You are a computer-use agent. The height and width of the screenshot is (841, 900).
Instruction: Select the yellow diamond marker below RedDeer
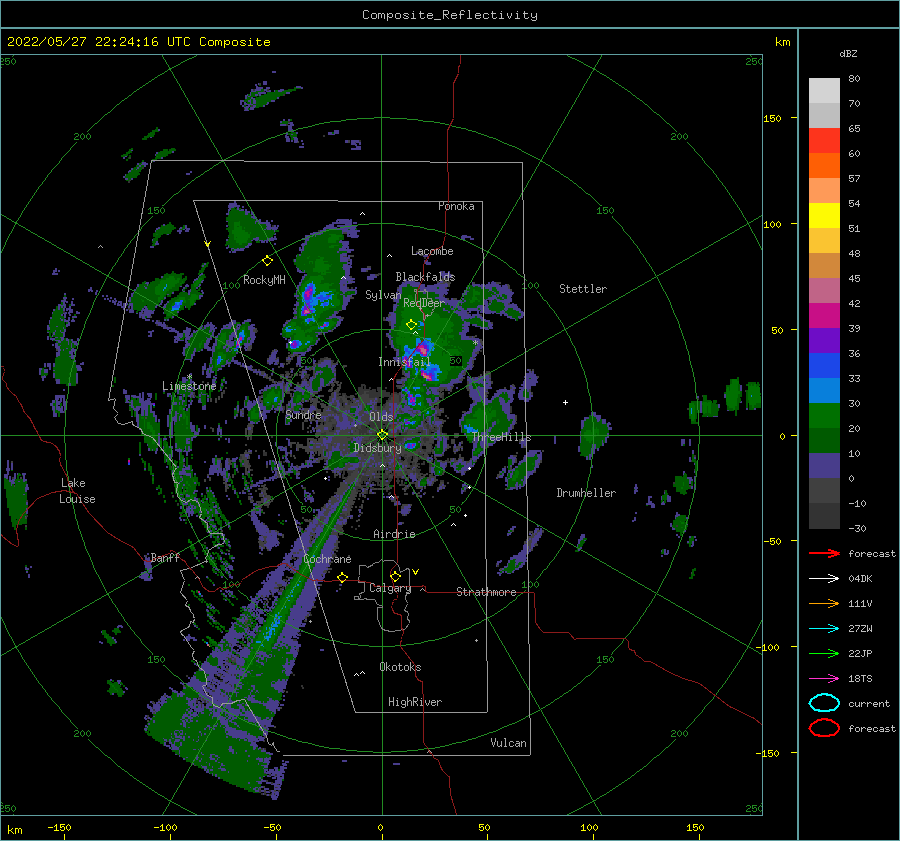[412, 325]
